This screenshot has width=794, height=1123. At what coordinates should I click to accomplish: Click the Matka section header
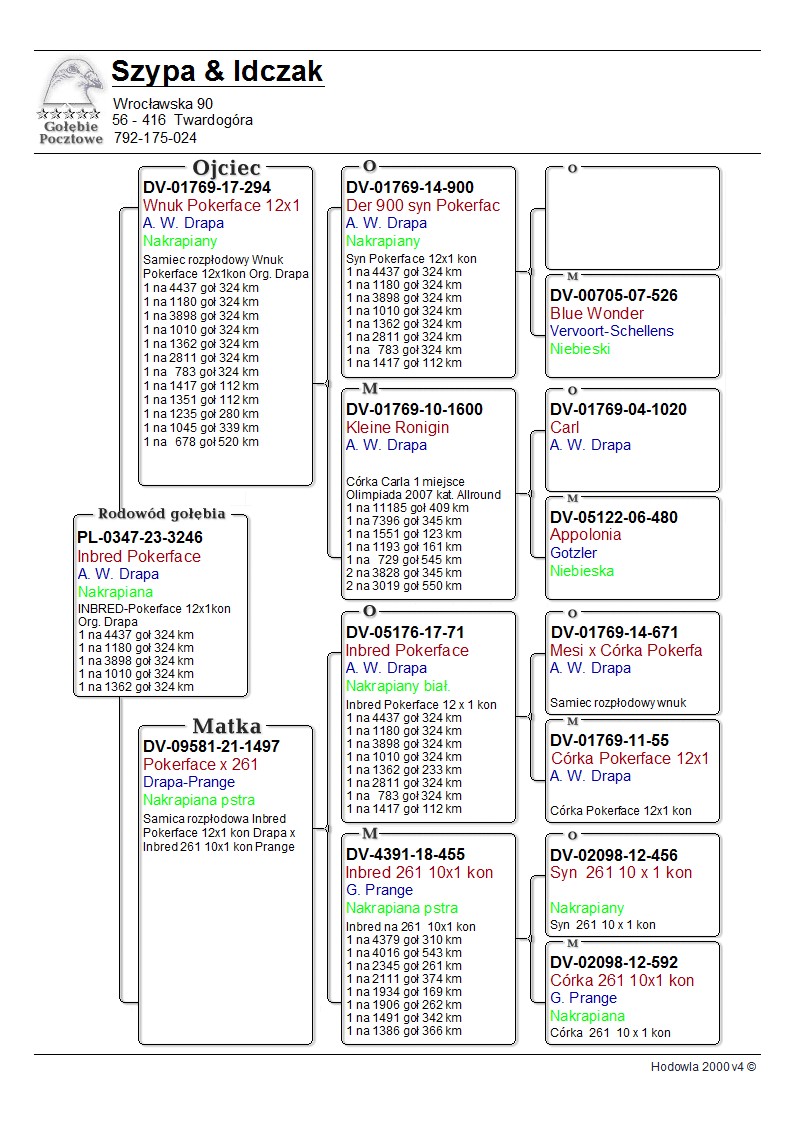pos(227,726)
